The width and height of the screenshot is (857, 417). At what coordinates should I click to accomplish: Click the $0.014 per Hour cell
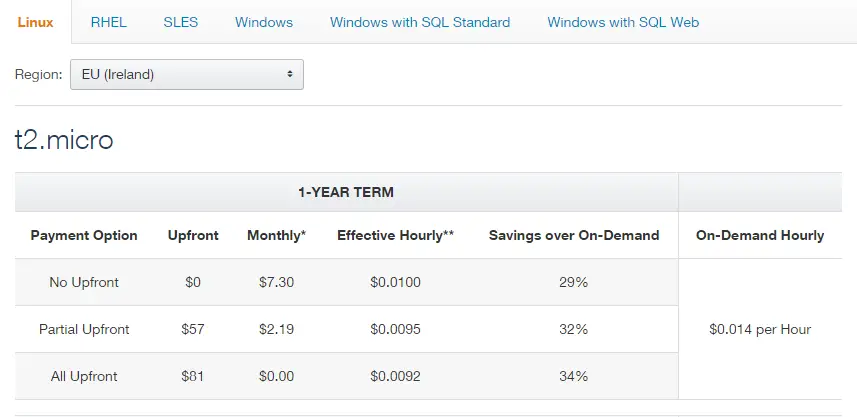pyautogui.click(x=760, y=330)
